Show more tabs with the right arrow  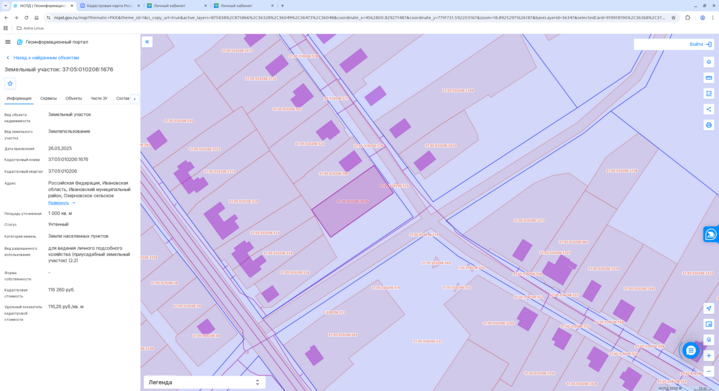134,99
